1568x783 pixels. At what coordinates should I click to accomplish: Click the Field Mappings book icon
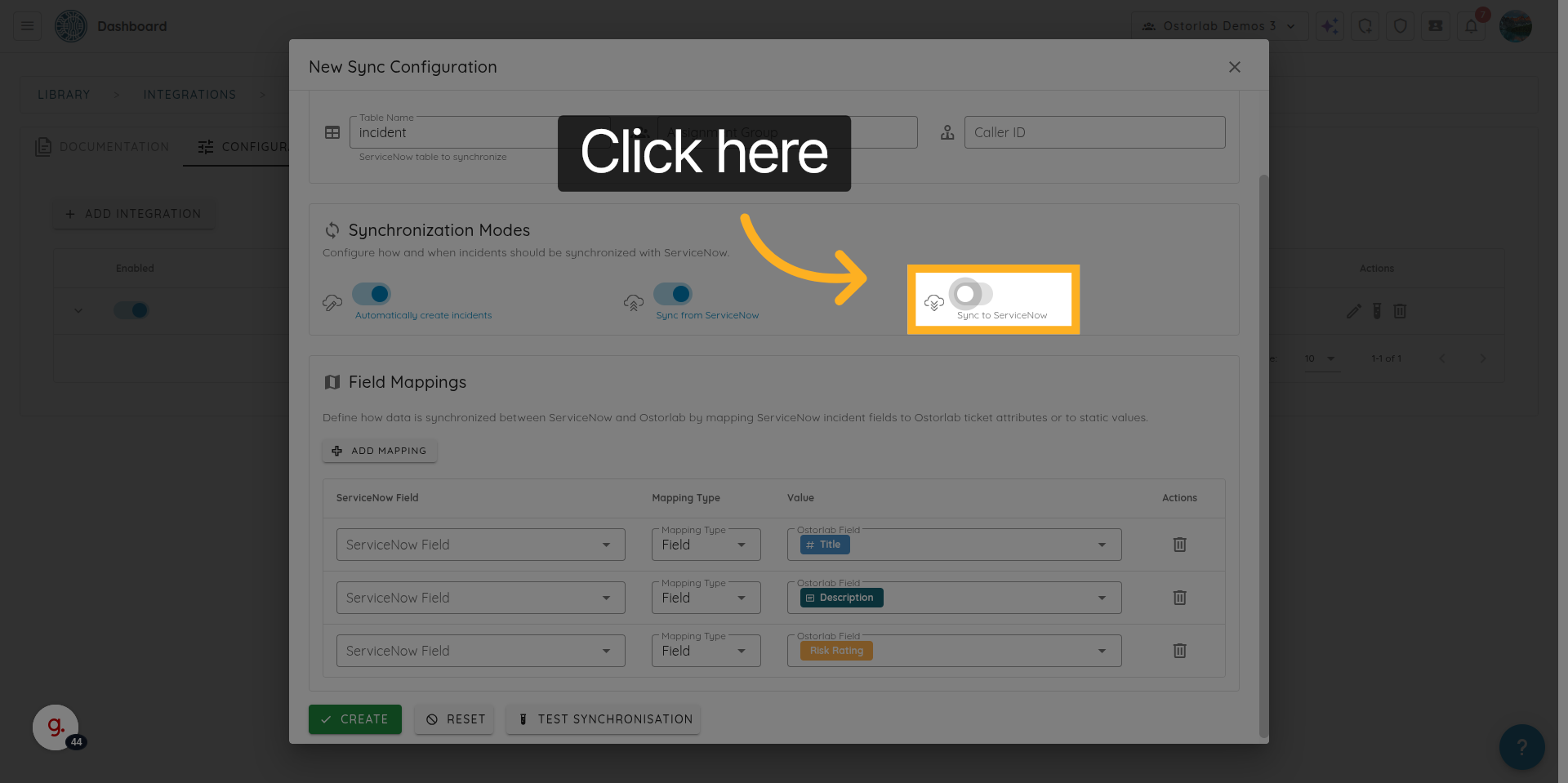(332, 381)
